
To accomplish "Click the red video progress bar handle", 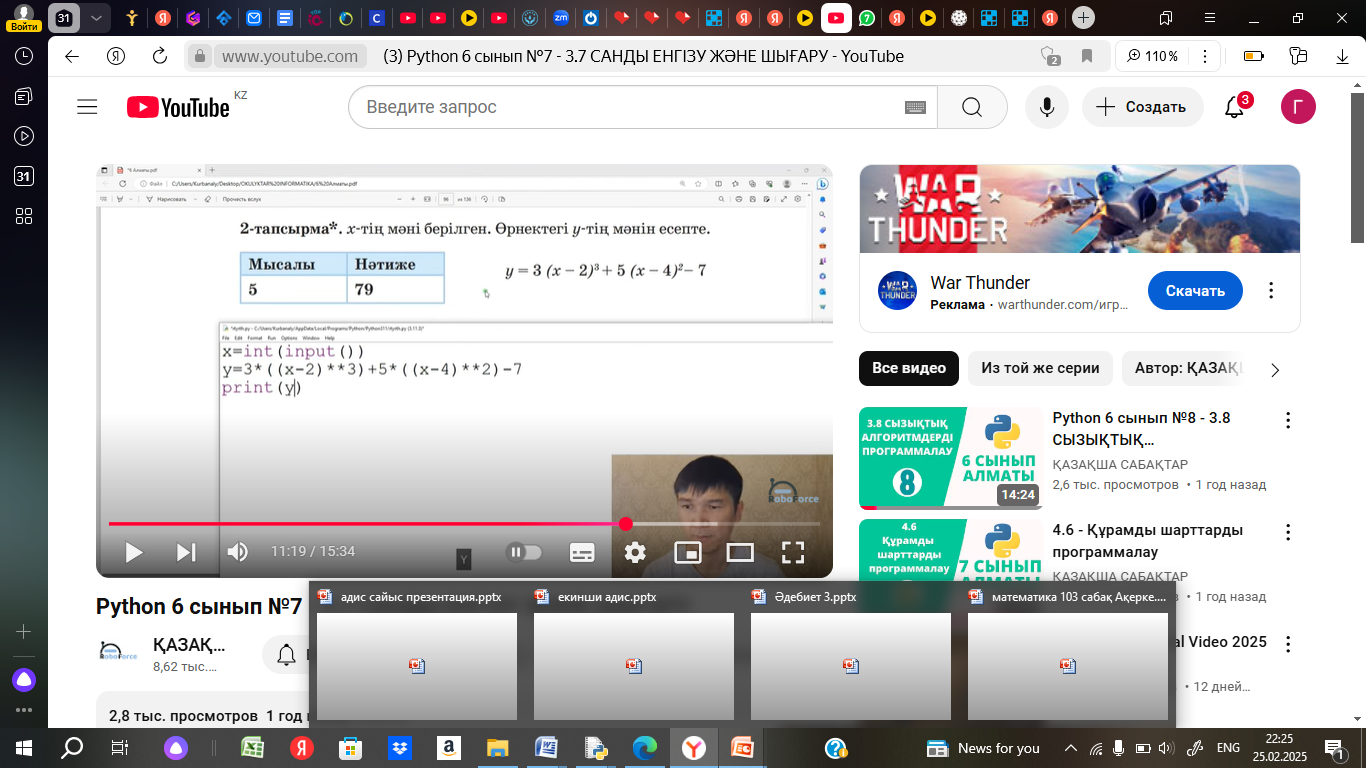I will pos(626,524).
